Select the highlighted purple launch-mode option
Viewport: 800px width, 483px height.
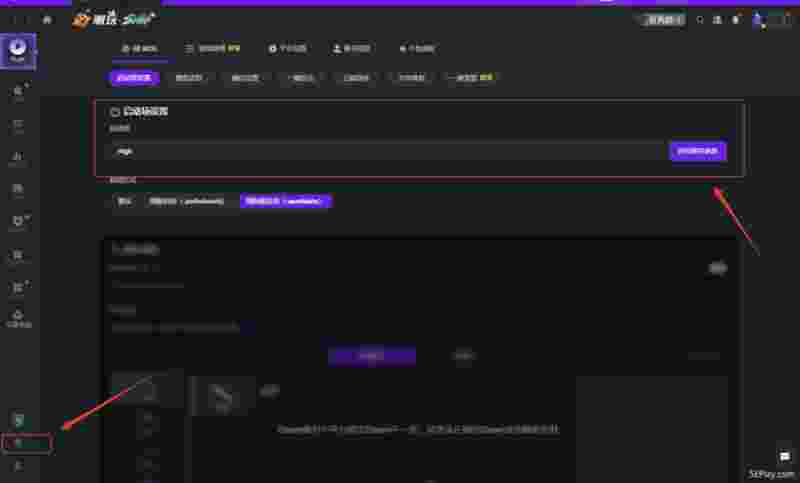(285, 201)
